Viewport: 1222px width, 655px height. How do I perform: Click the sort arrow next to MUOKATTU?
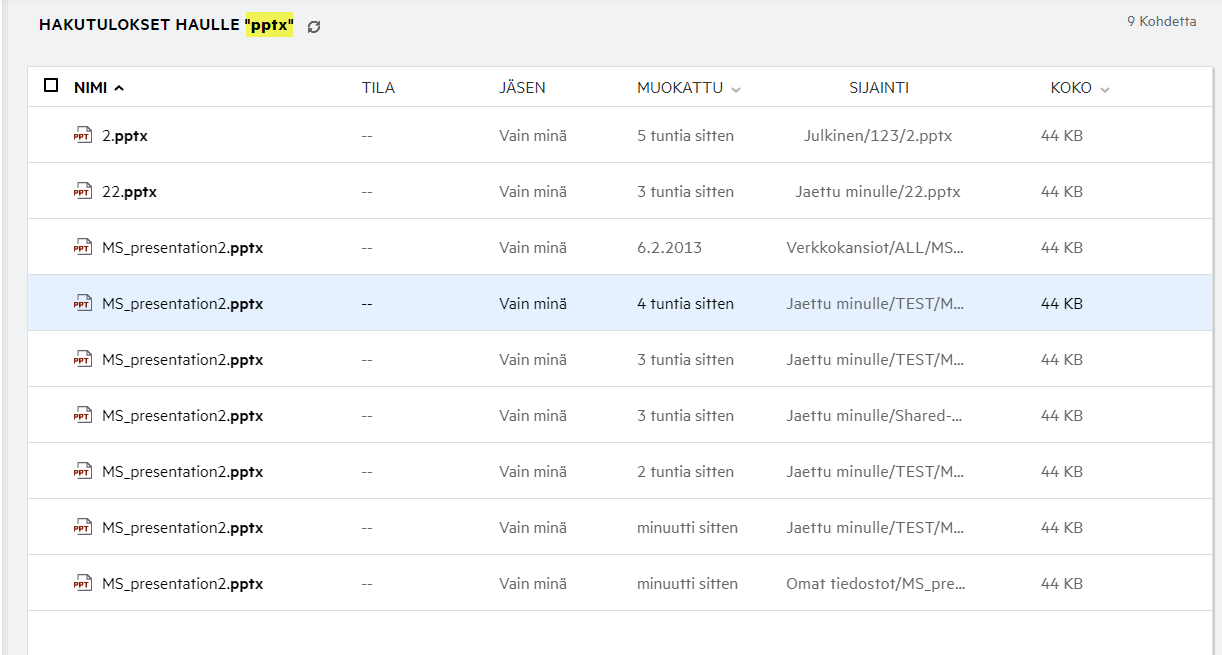(736, 89)
